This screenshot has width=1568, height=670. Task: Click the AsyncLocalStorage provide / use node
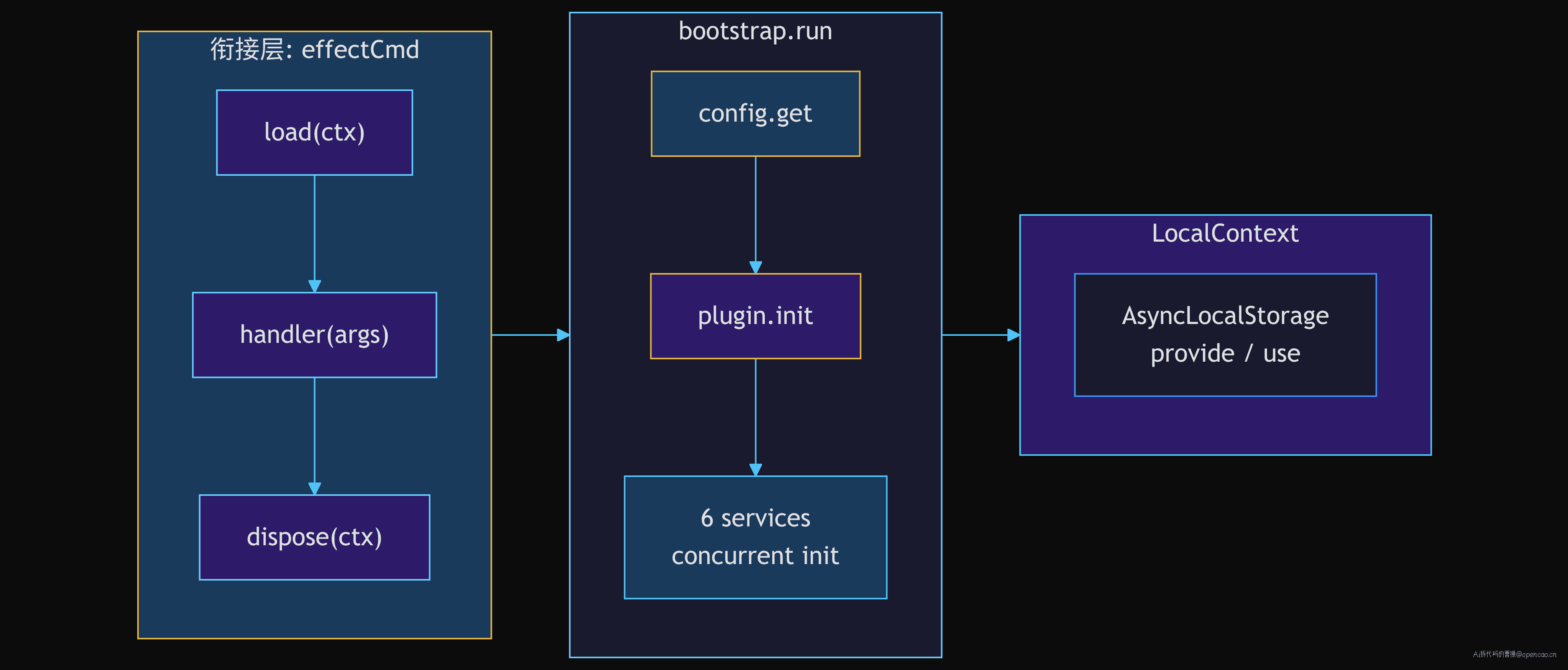point(1225,335)
